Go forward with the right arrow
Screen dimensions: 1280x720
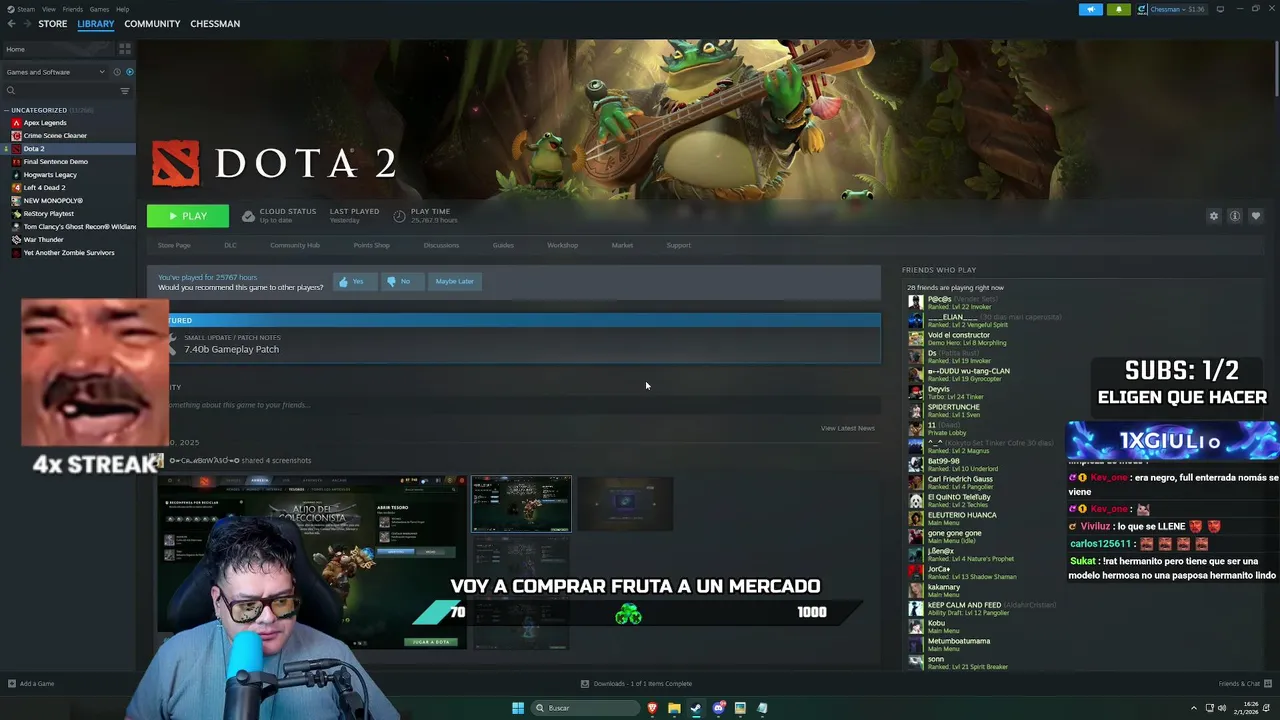26,23
